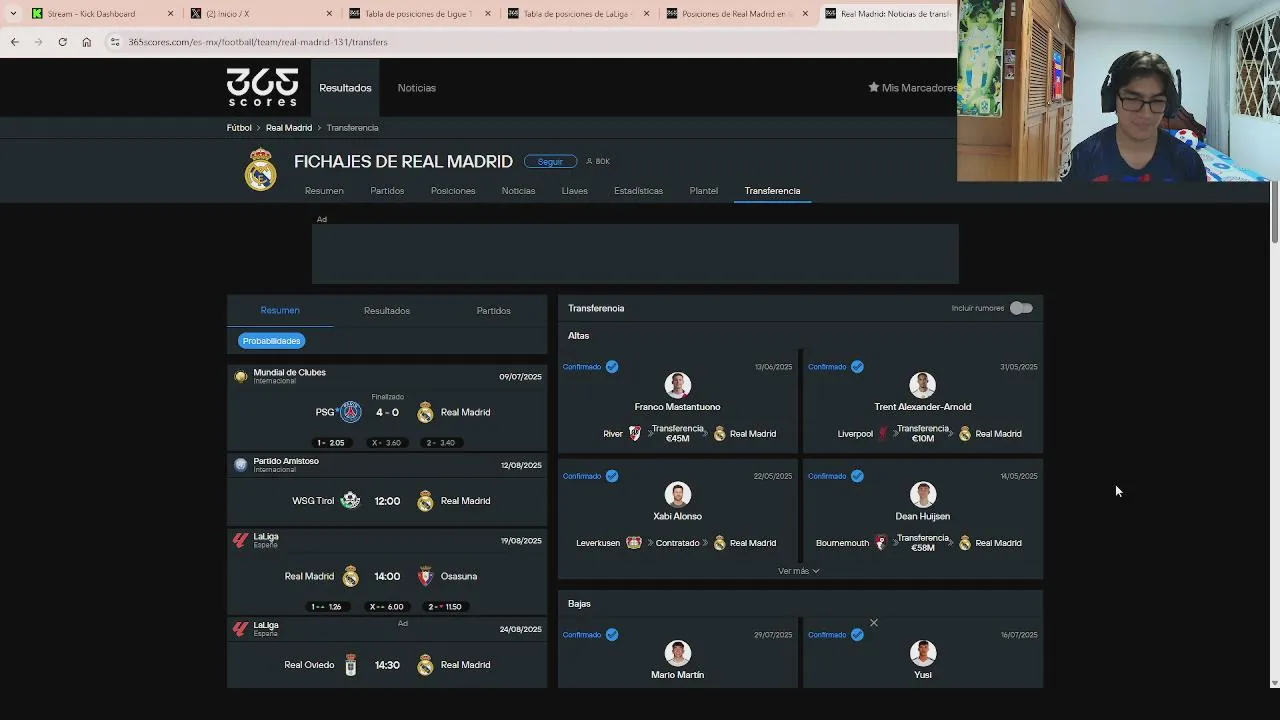Click Dean Huijsen's player photo
The width and height of the screenshot is (1280, 720).
click(922, 494)
